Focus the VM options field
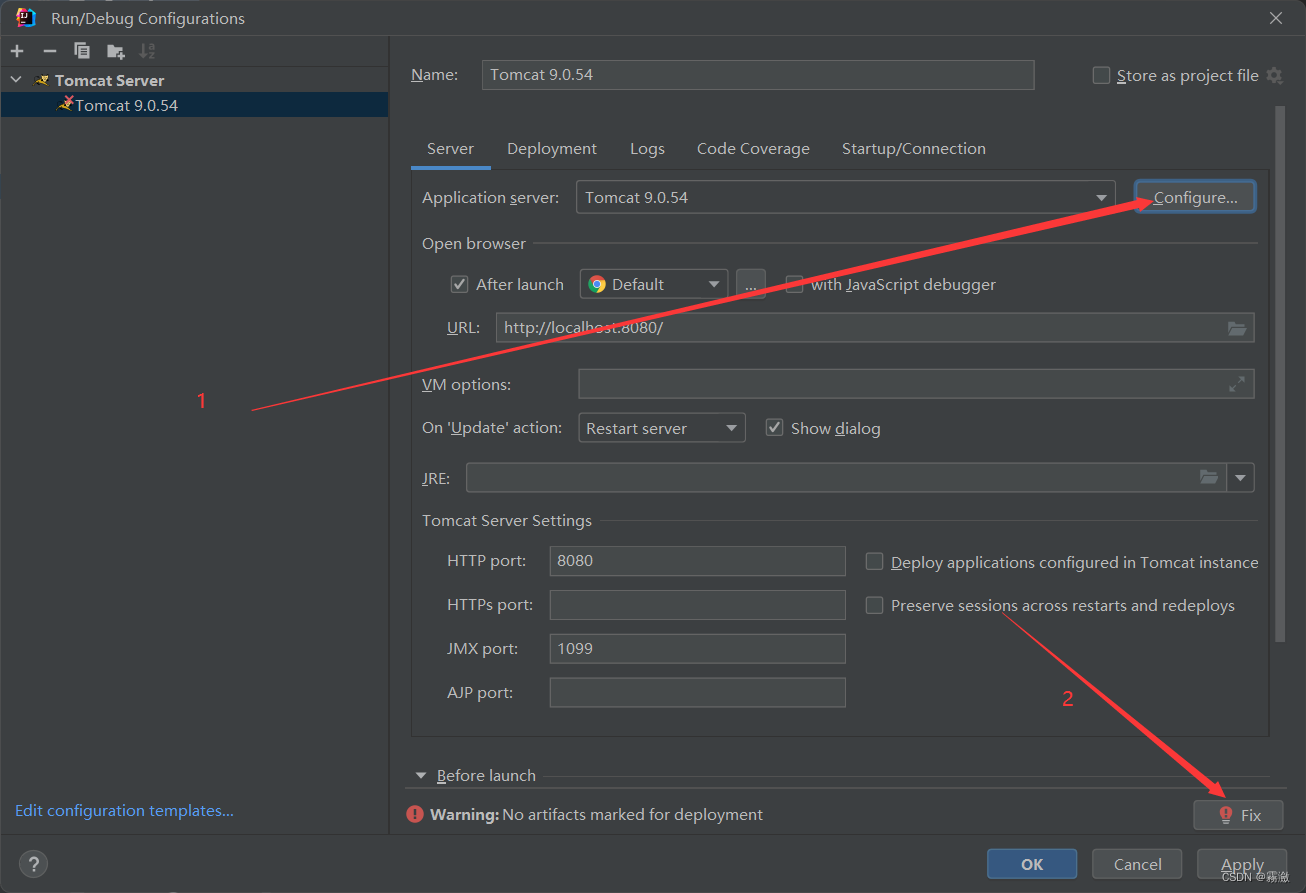Screen dimensions: 1306x893 916,384
